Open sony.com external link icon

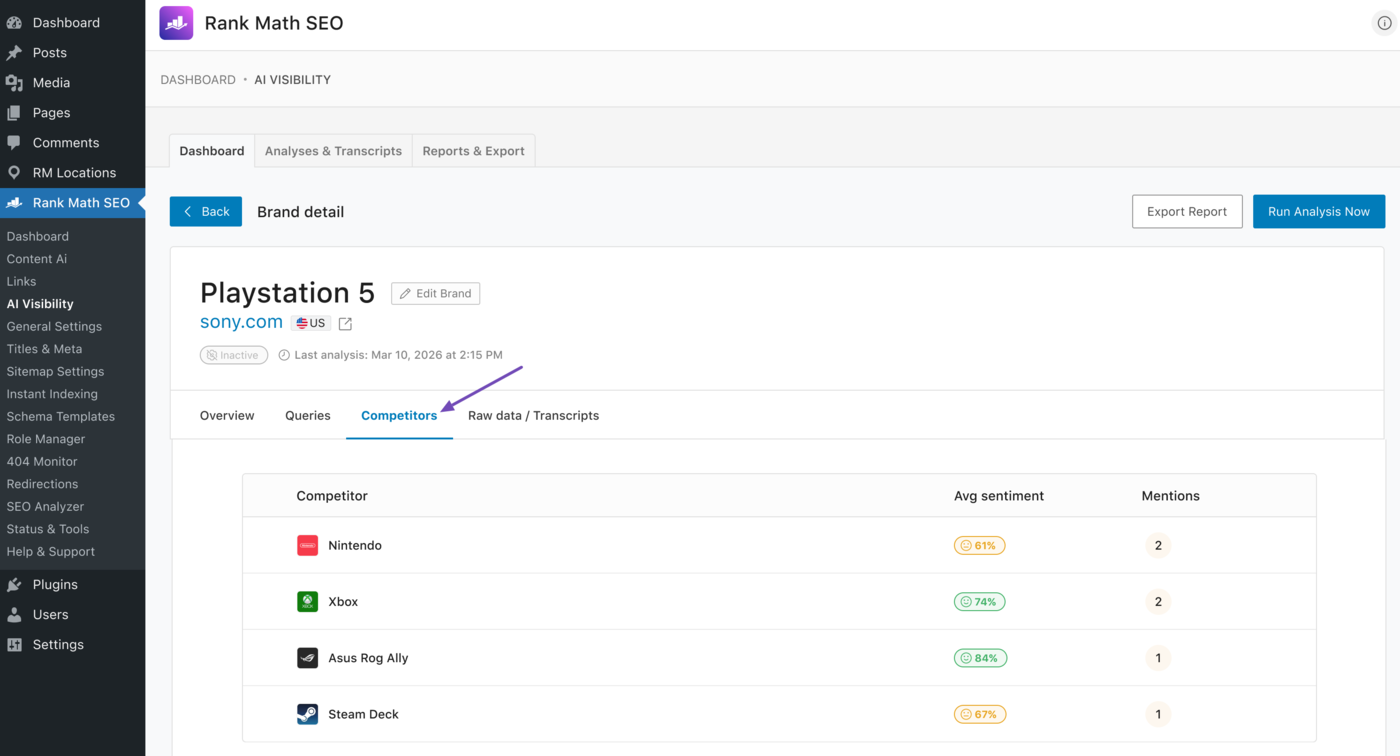[345, 323]
